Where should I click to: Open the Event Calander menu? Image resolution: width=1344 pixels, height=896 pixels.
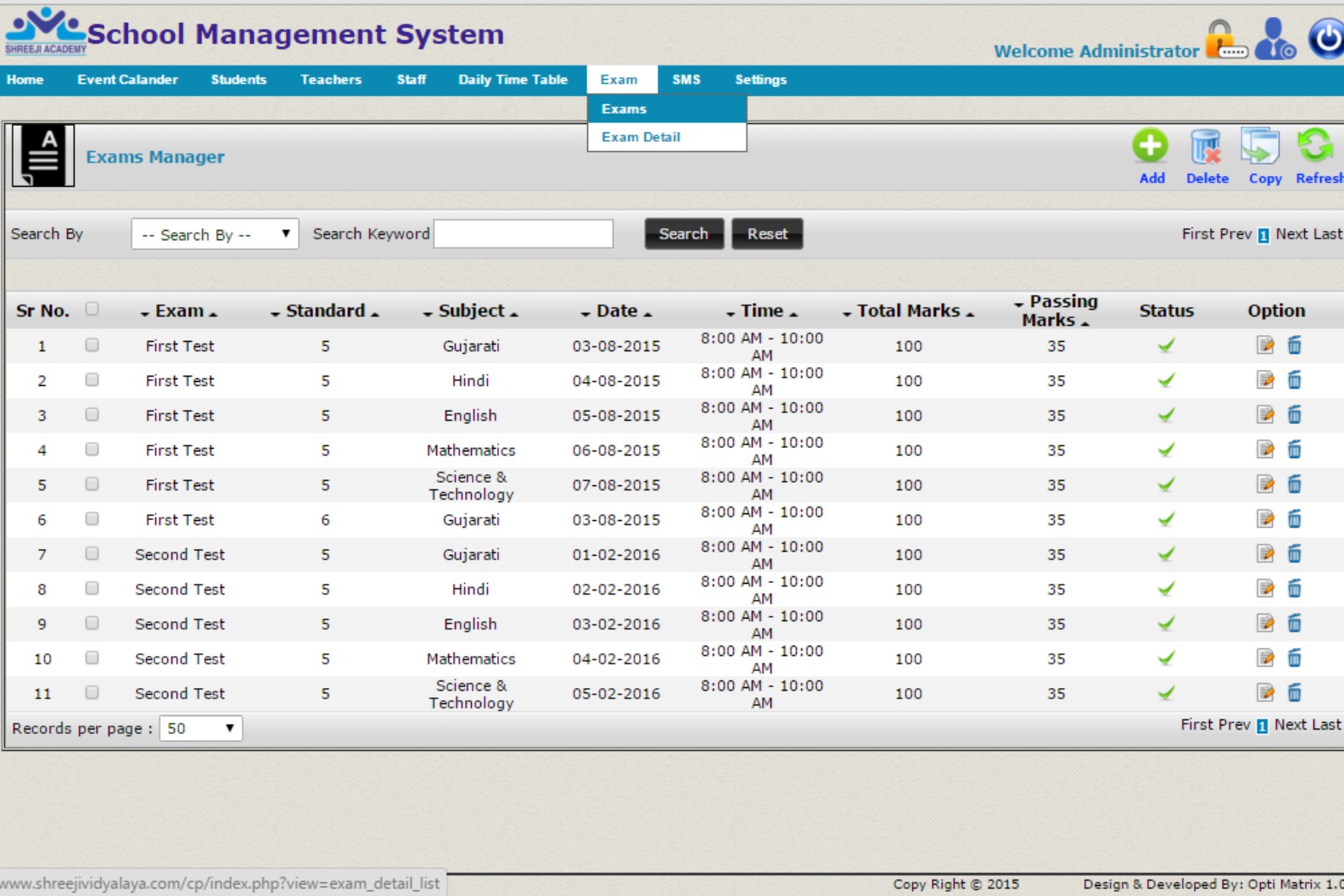pos(127,80)
